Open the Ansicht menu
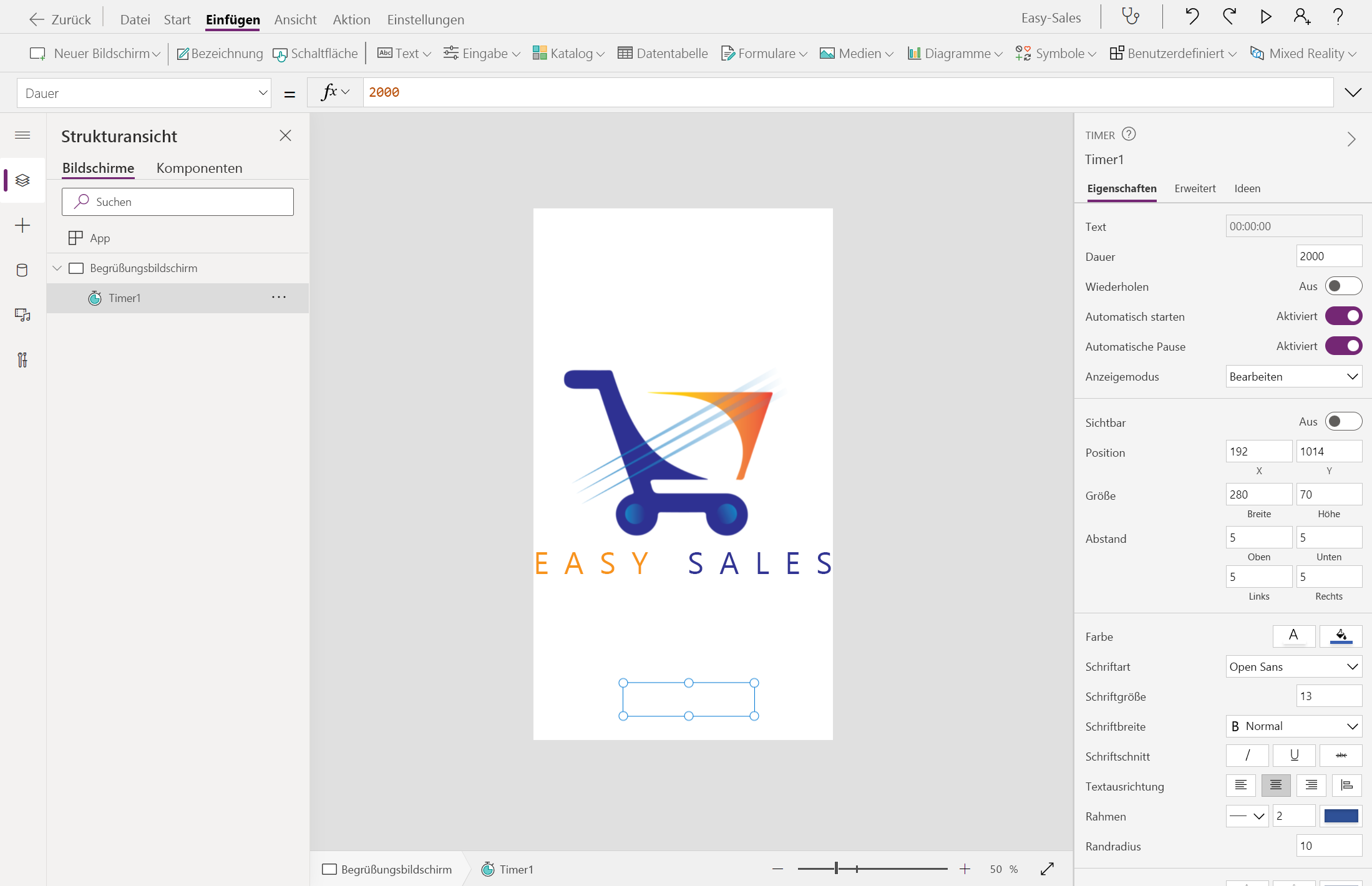This screenshot has width=1372, height=886. [295, 19]
